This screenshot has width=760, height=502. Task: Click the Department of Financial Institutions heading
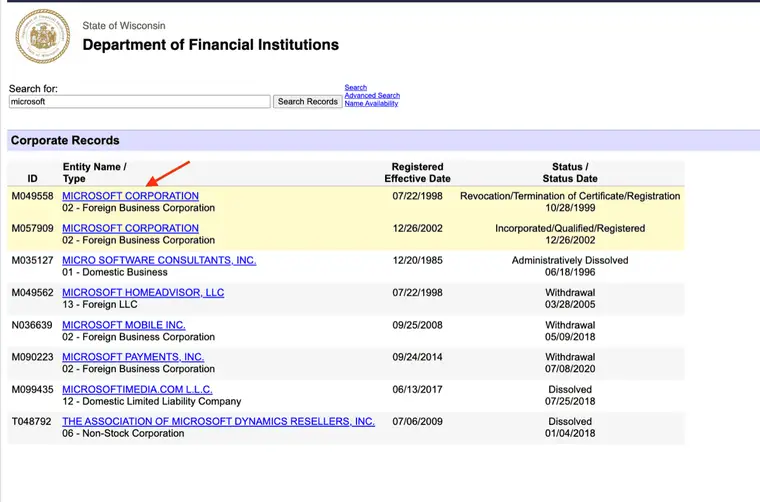tap(210, 45)
